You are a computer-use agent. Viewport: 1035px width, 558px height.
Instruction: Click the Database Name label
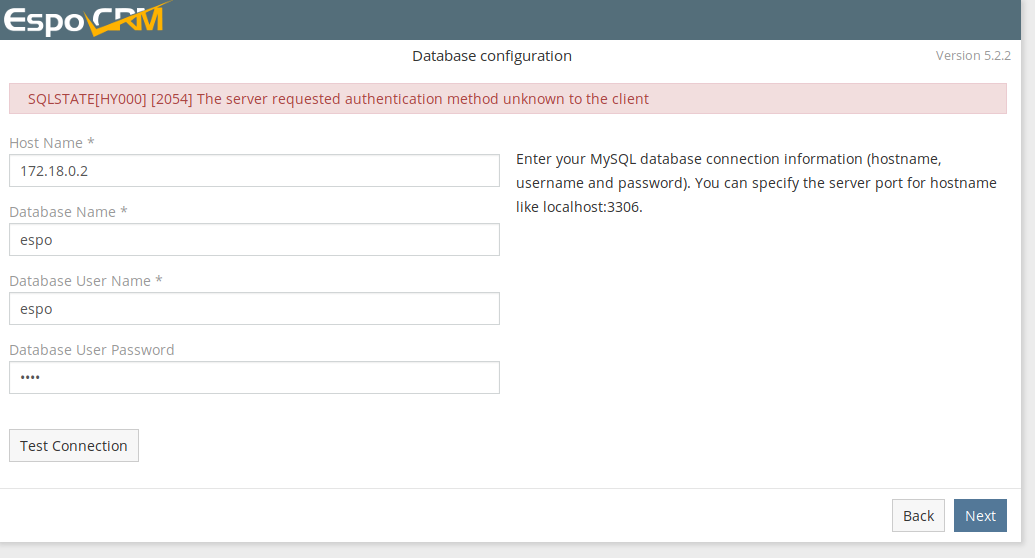point(68,212)
